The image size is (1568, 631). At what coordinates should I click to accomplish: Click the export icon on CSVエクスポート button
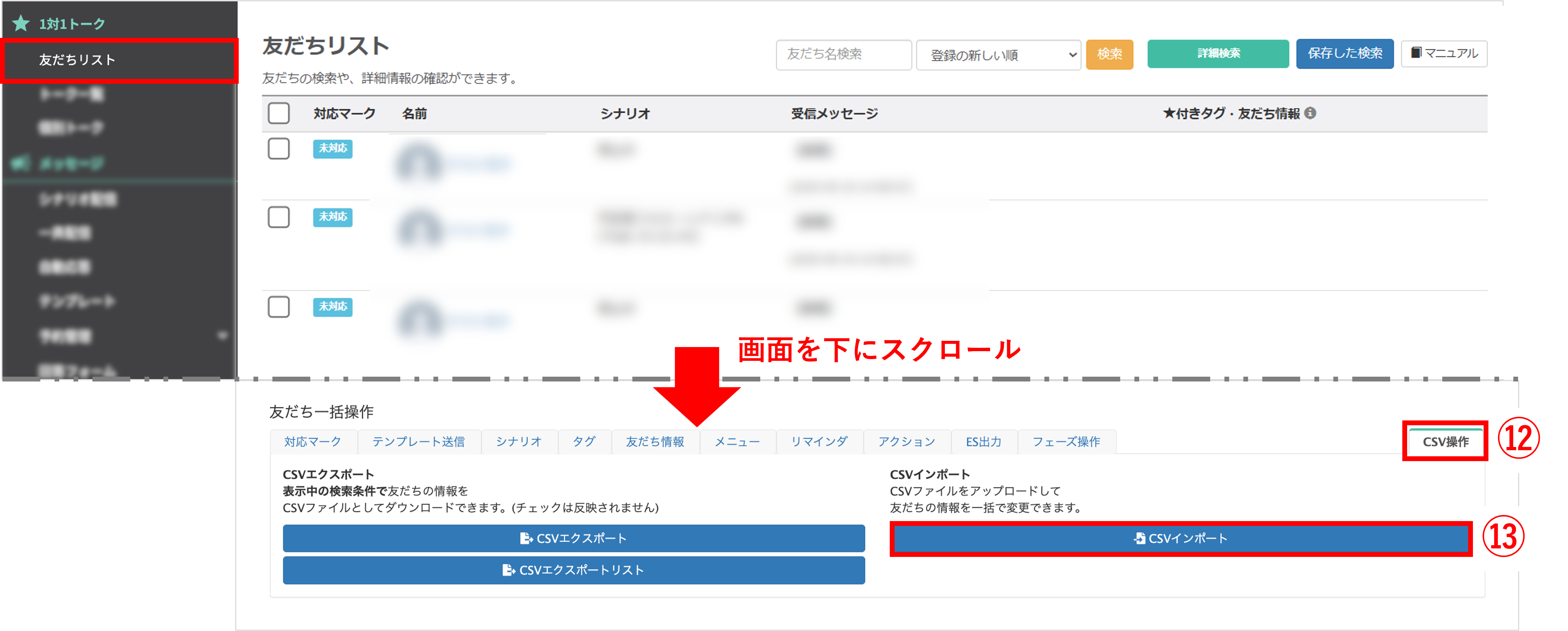[x=526, y=538]
